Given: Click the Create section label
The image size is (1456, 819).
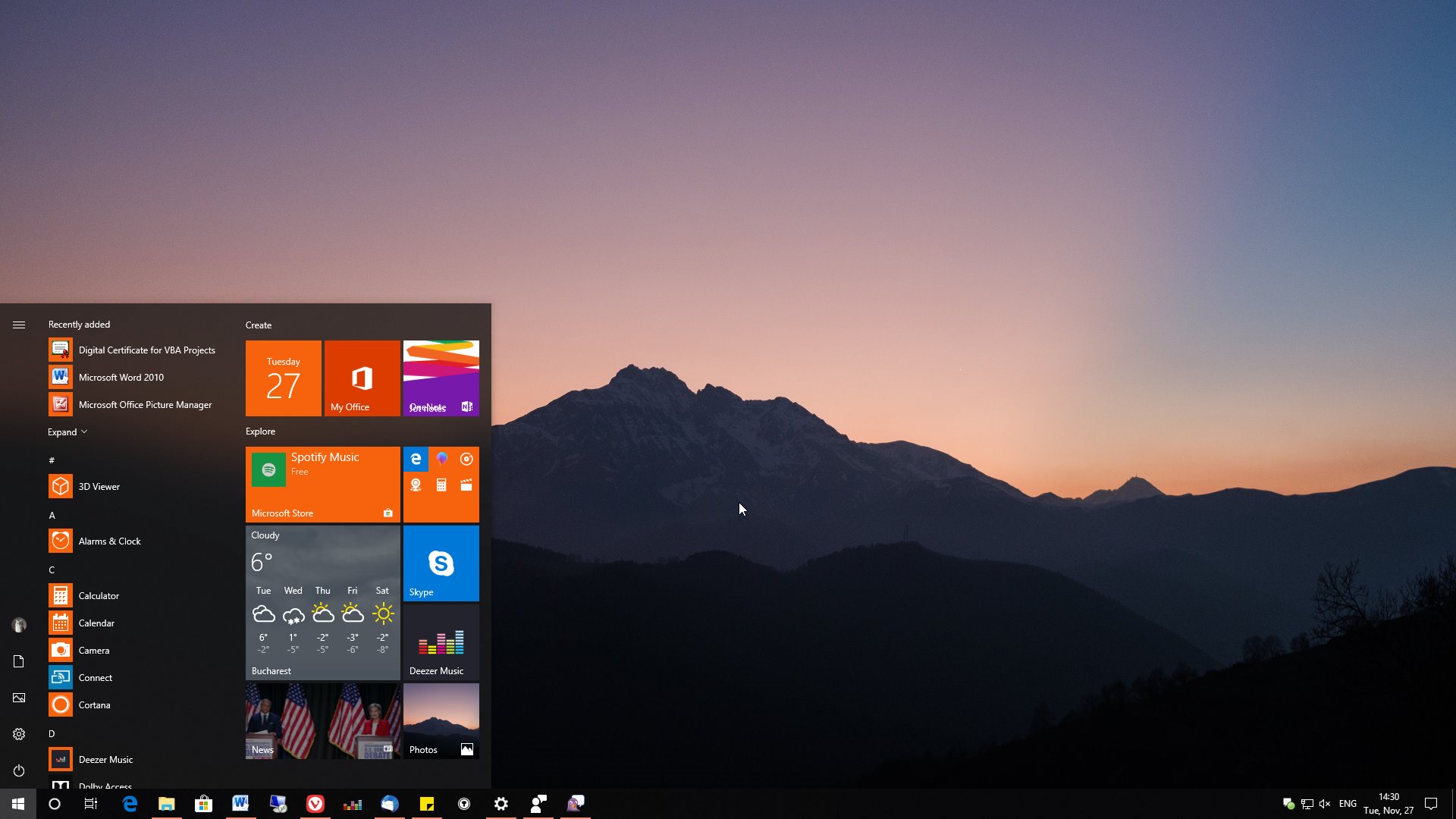Looking at the screenshot, I should click(x=258, y=324).
